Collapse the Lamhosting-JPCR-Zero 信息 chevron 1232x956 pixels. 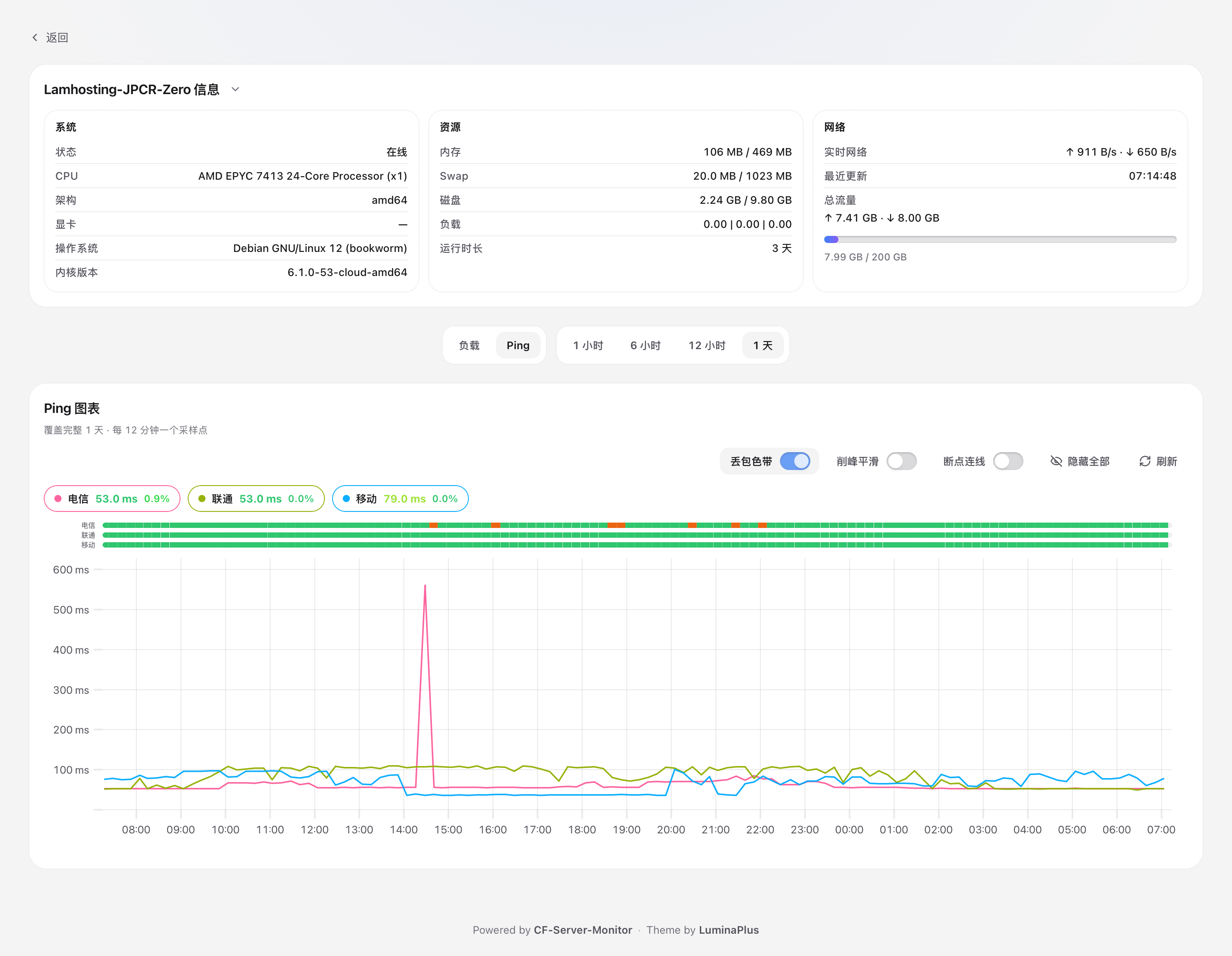pyautogui.click(x=235, y=89)
